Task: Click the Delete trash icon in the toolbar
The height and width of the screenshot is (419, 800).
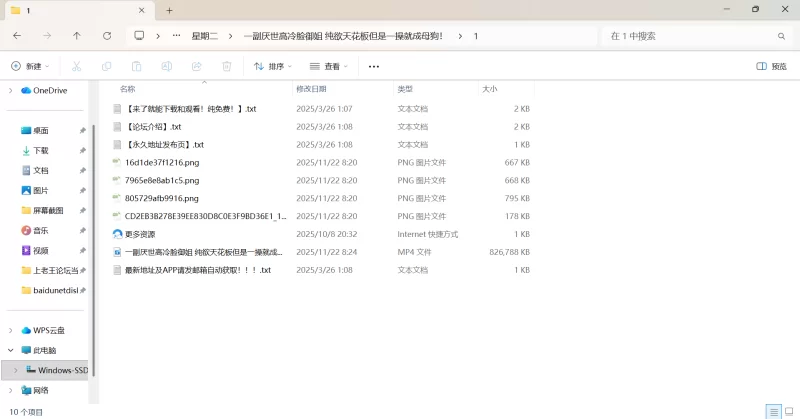Action: (227, 66)
